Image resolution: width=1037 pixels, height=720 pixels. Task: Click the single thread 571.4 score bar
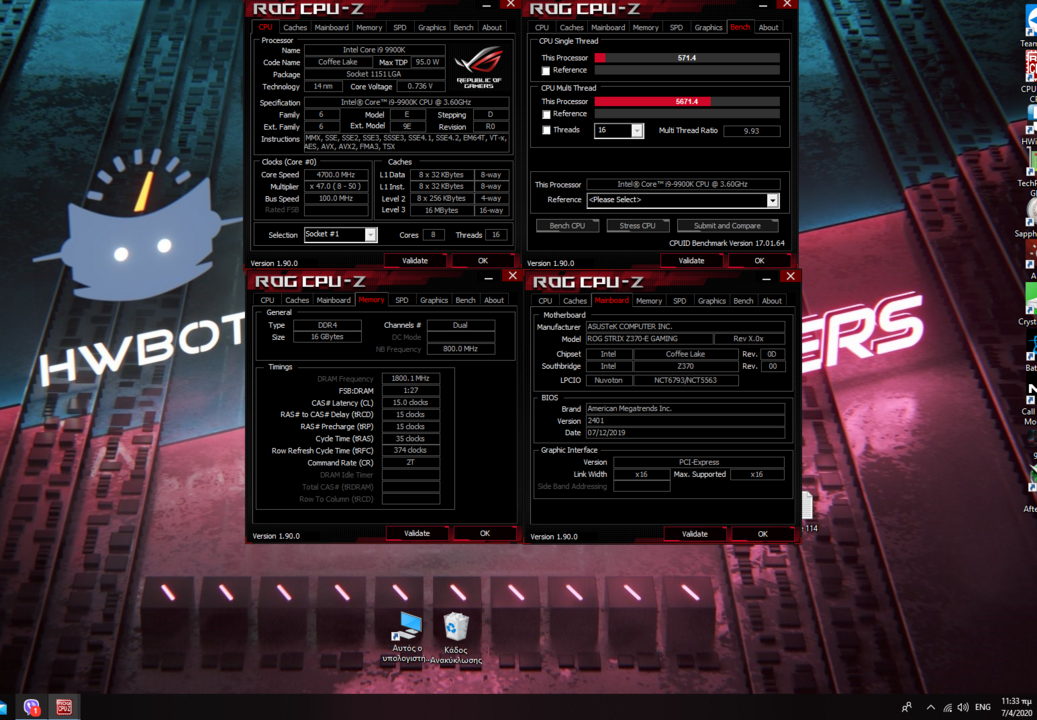[x=687, y=58]
